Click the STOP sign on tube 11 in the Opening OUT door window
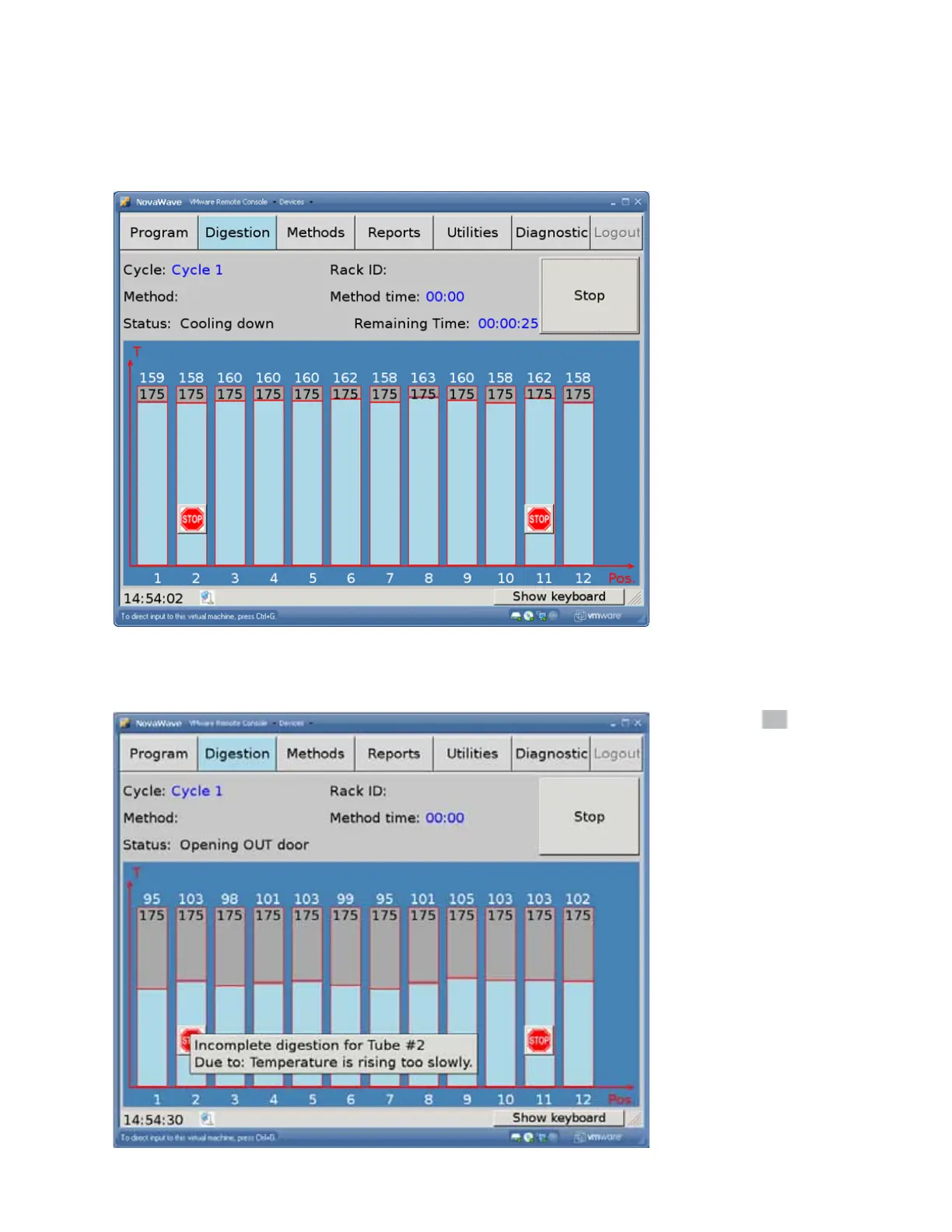This screenshot has width=952, height=1232. point(539,1040)
